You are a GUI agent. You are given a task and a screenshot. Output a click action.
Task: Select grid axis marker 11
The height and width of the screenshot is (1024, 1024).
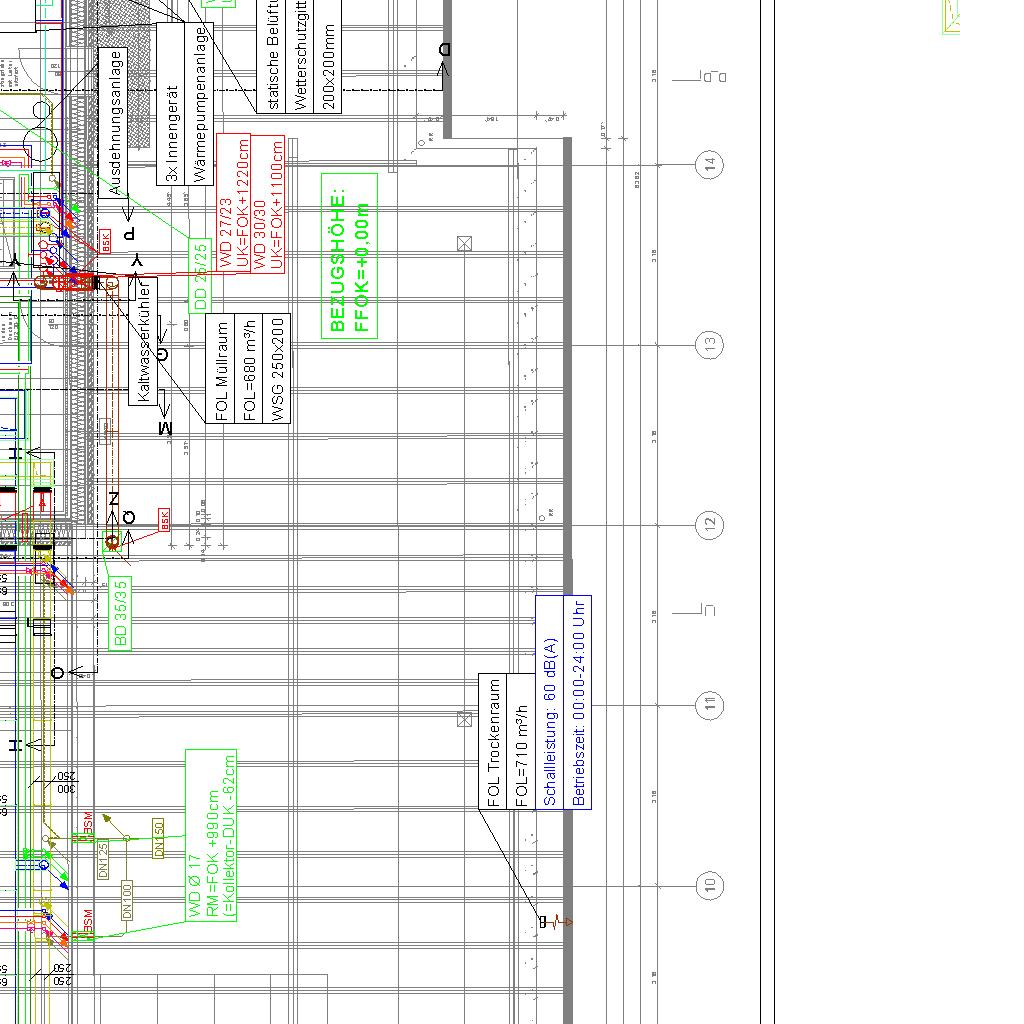pos(710,706)
